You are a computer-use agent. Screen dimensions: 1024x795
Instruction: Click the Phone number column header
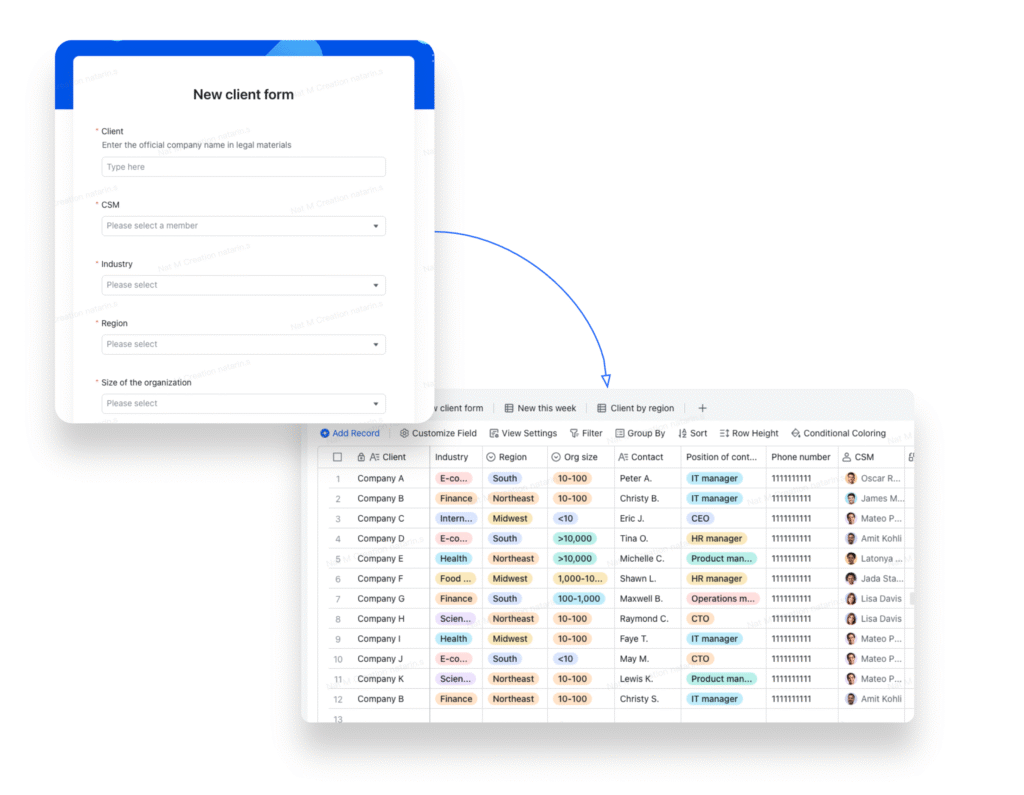coord(800,457)
